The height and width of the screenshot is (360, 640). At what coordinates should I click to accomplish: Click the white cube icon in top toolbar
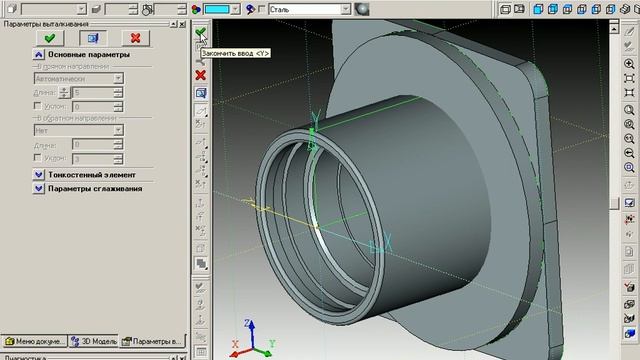point(11,9)
